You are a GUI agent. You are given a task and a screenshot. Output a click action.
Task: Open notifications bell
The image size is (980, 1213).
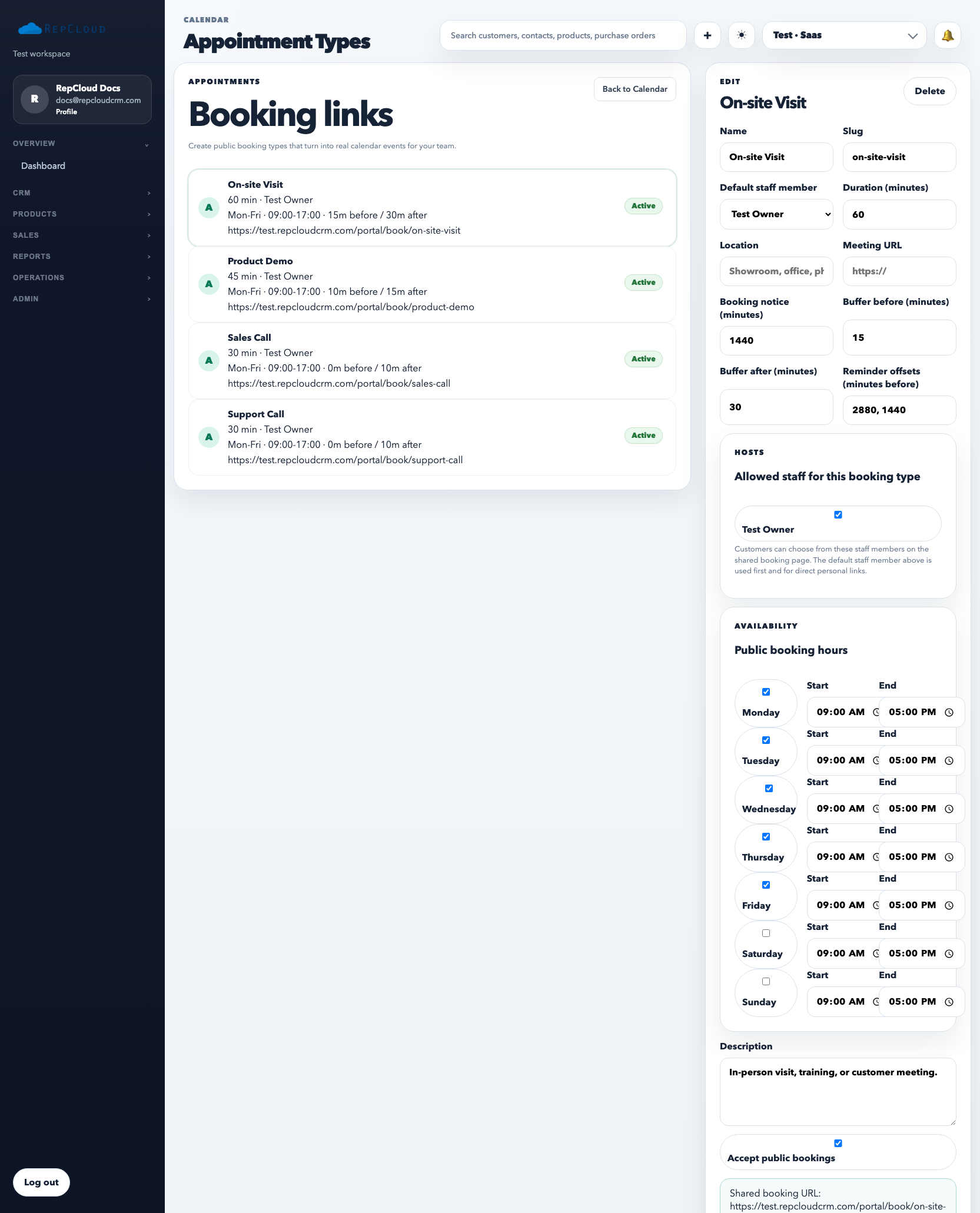tap(948, 35)
